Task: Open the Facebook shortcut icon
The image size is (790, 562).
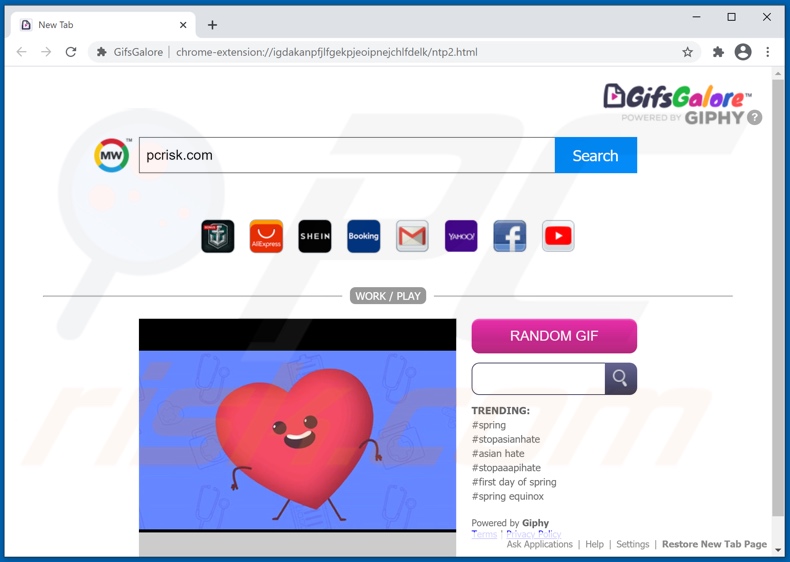Action: coord(509,236)
